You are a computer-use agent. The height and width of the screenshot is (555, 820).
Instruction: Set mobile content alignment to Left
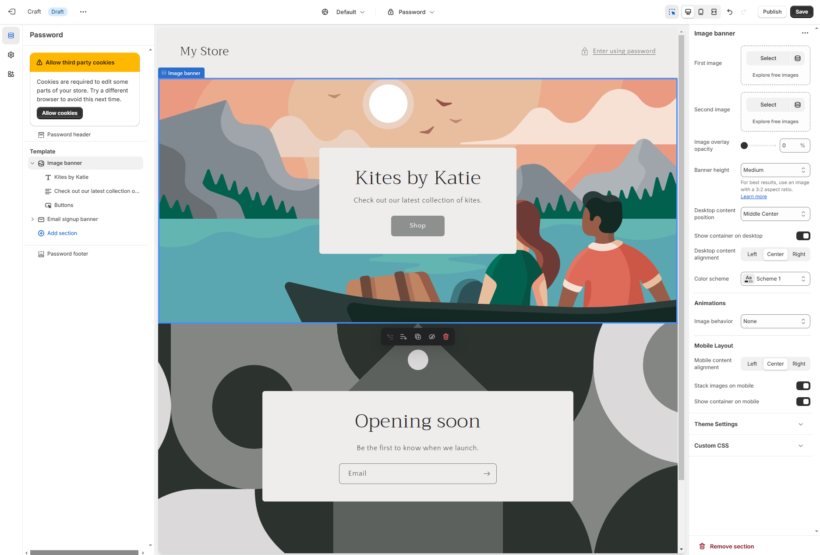tap(752, 364)
